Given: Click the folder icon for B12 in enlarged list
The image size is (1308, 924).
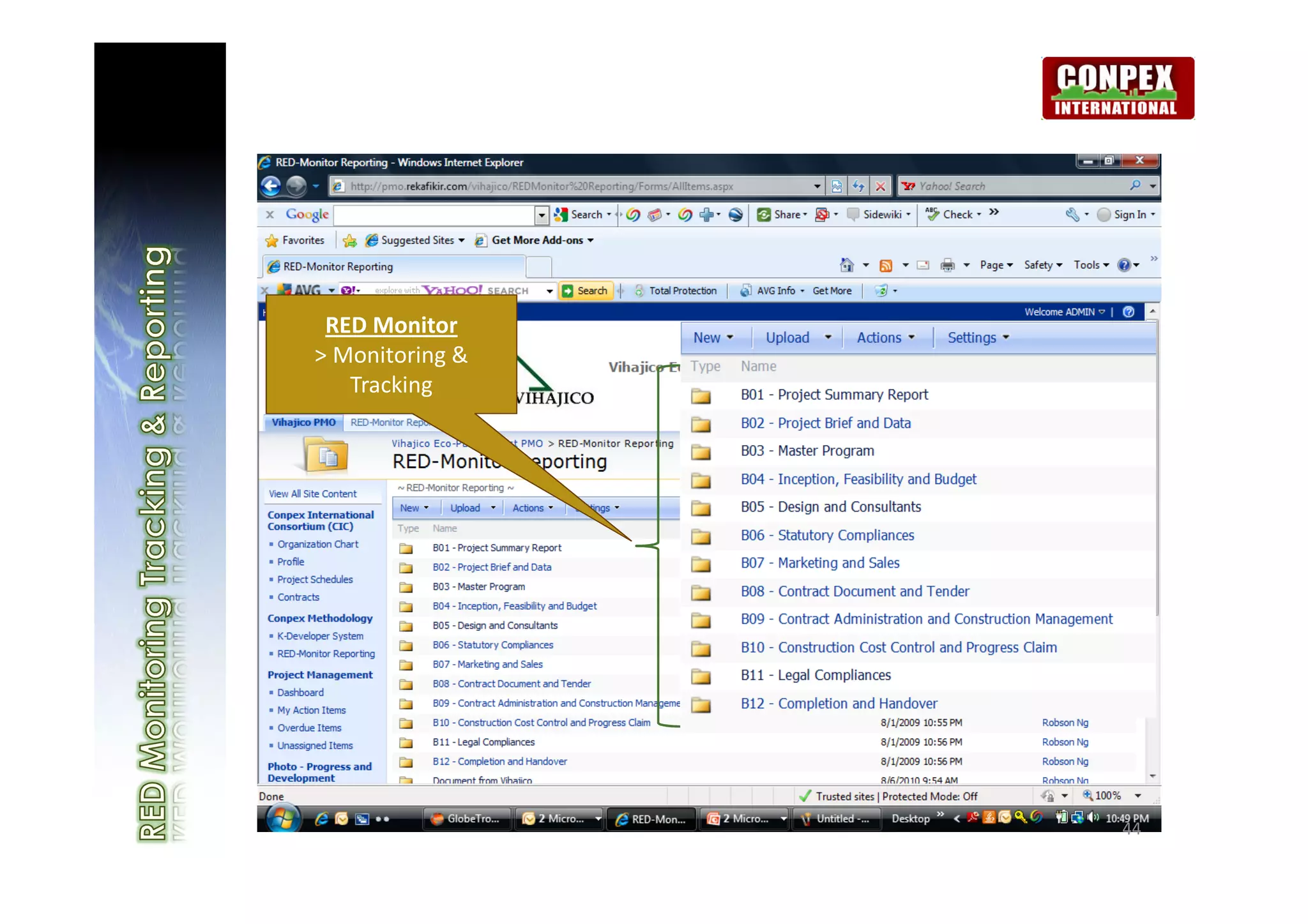Looking at the screenshot, I should pos(701,705).
